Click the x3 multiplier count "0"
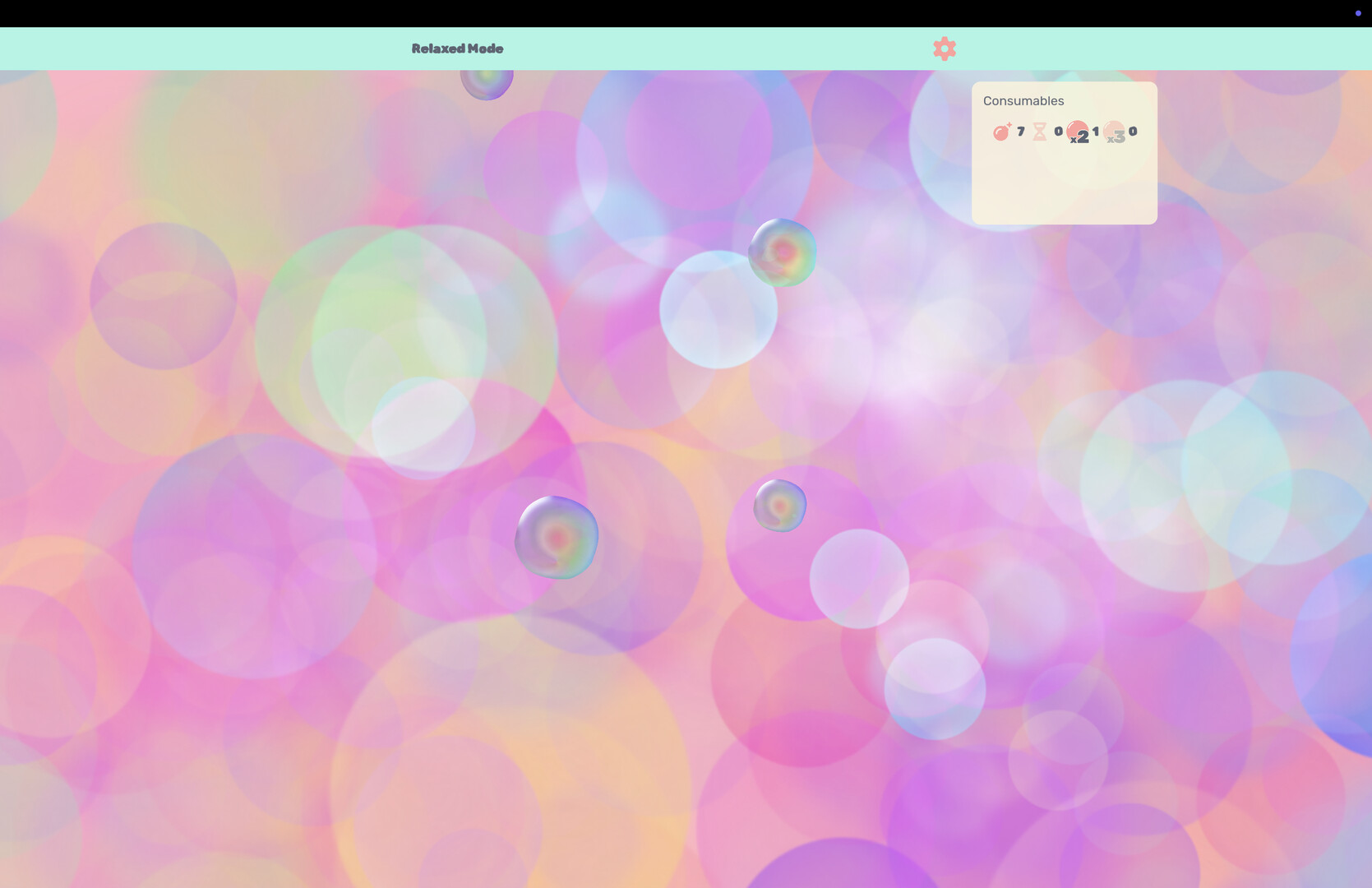The image size is (1372, 888). 1133,132
